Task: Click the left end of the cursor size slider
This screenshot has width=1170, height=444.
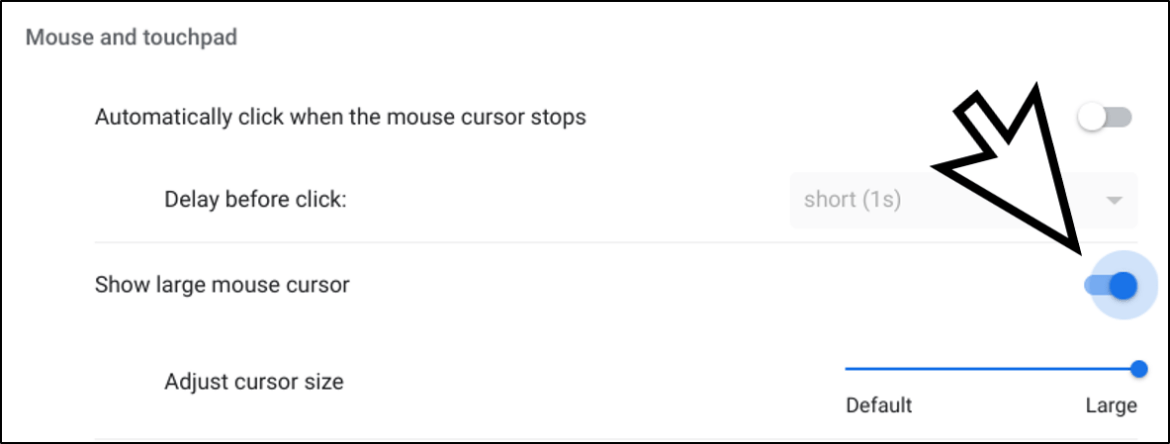Action: click(x=848, y=369)
